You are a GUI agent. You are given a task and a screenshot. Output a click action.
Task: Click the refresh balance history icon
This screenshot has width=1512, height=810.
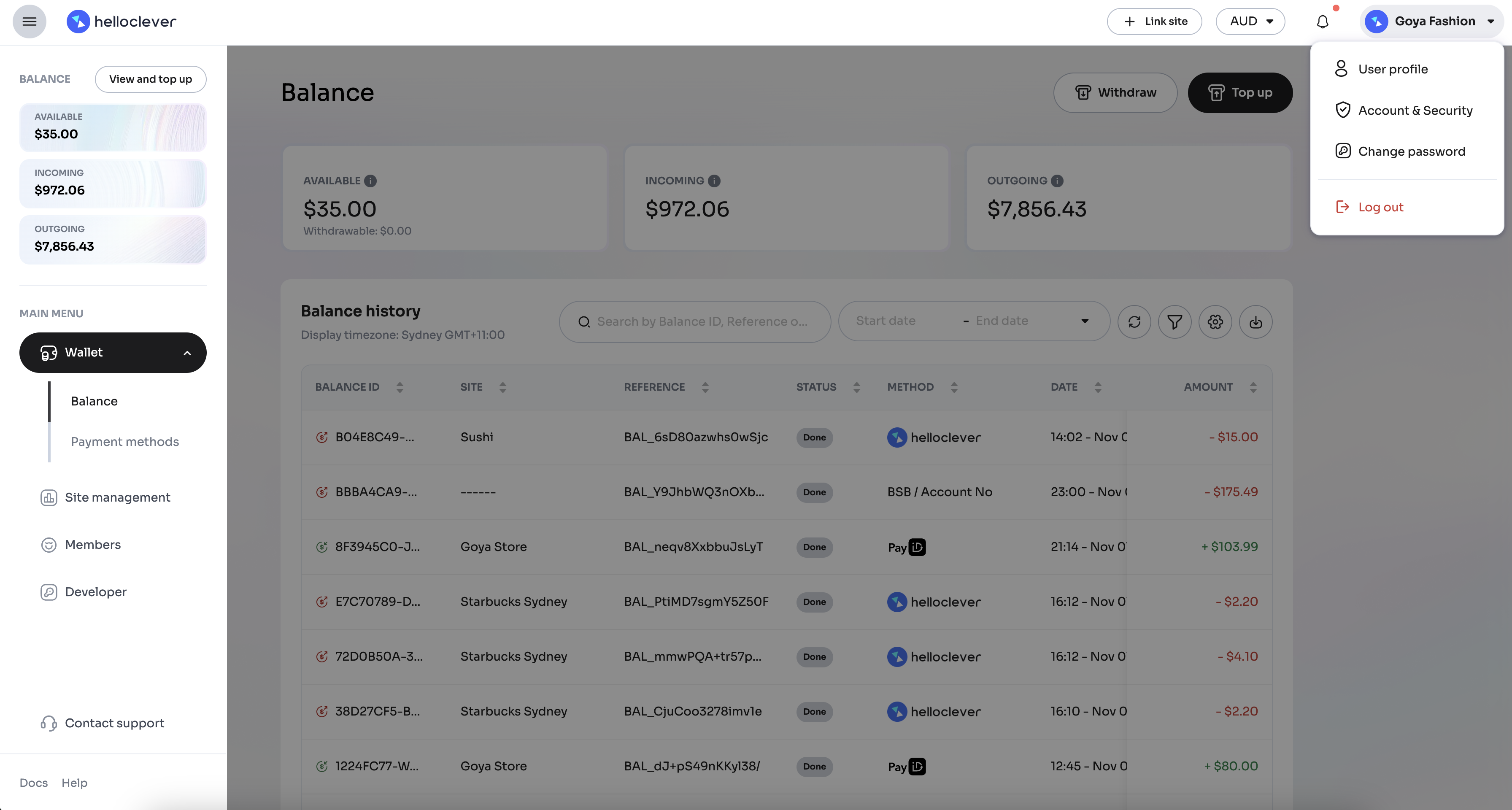(x=1134, y=321)
